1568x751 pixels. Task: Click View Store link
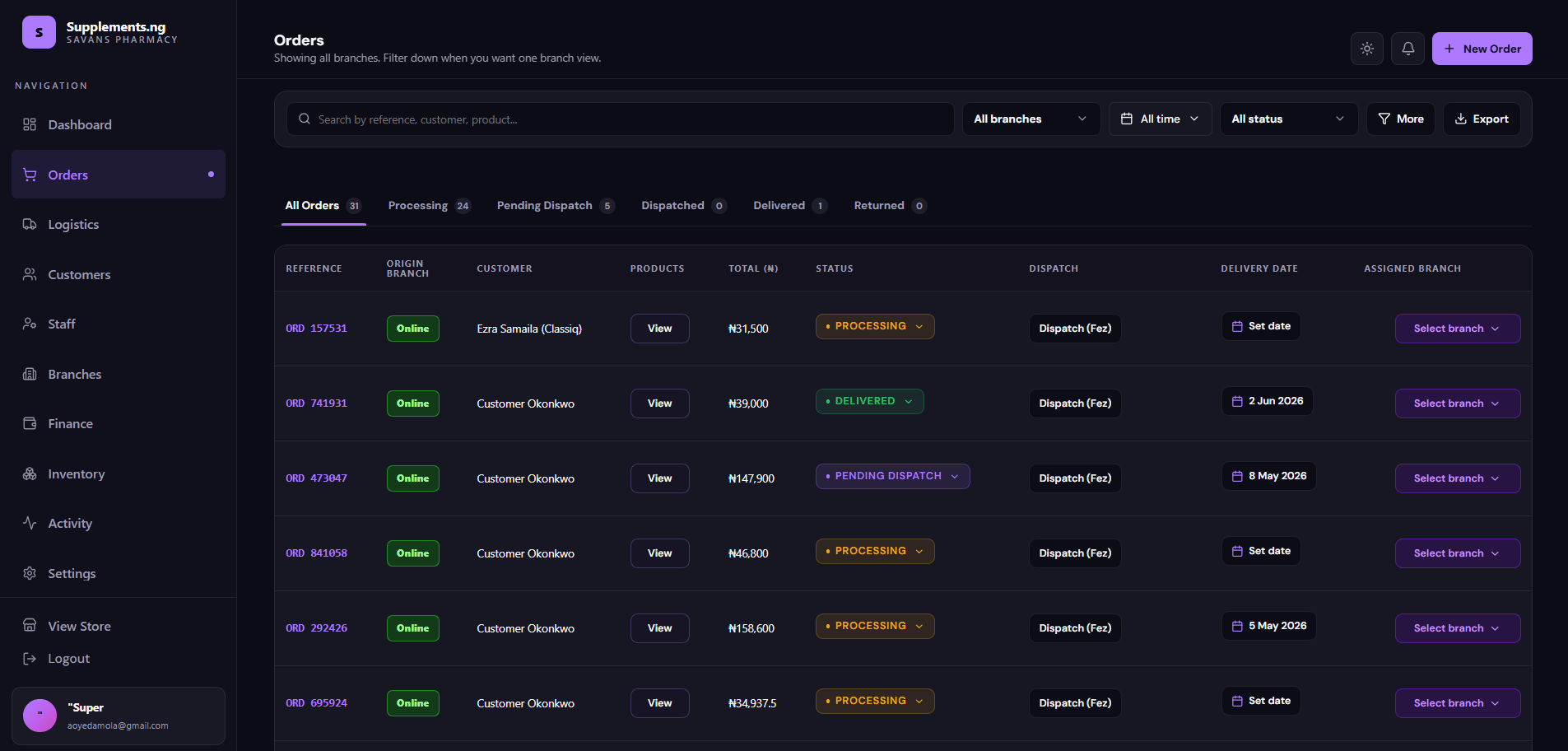click(x=79, y=626)
